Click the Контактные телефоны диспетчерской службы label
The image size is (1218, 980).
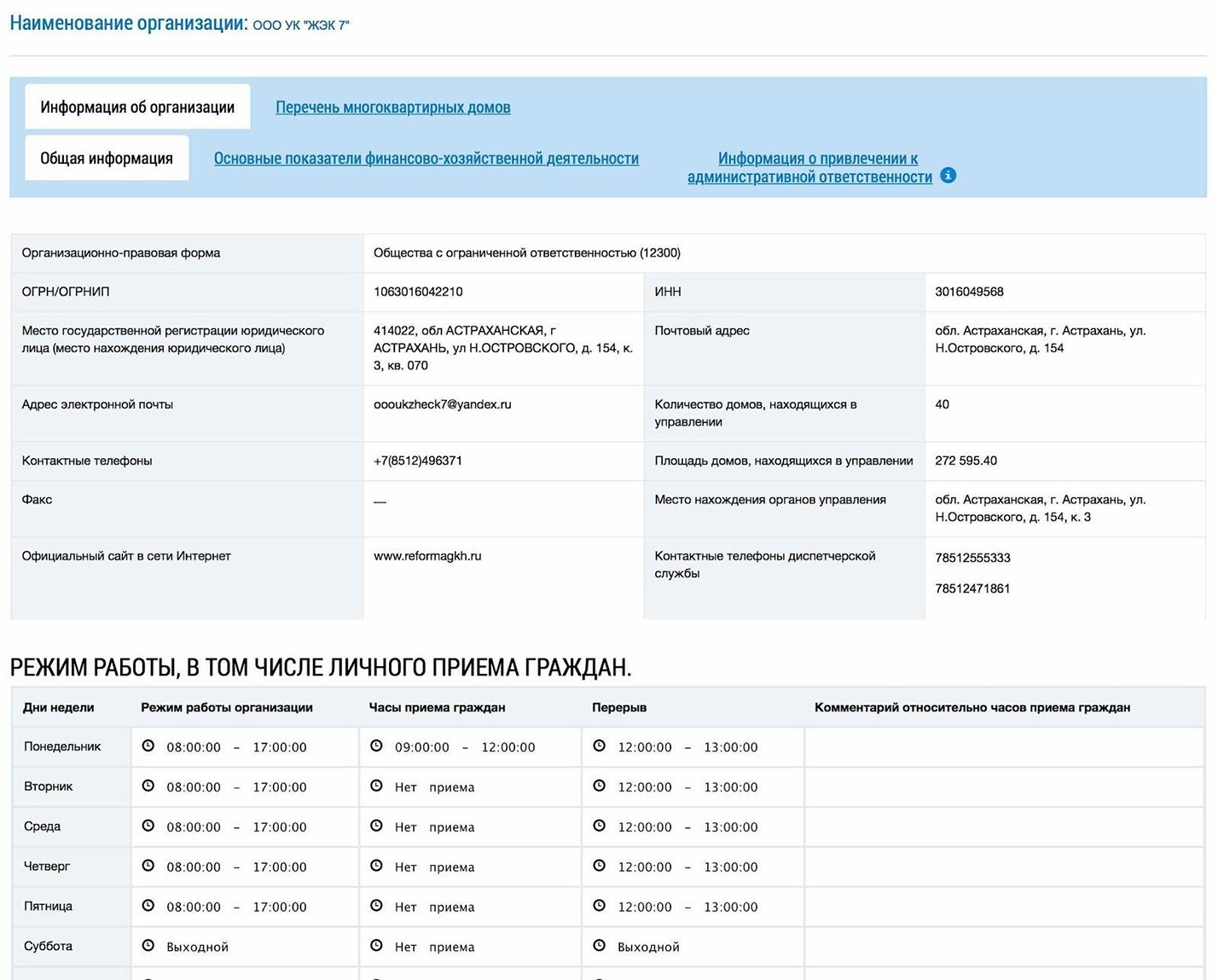pyautogui.click(x=765, y=565)
